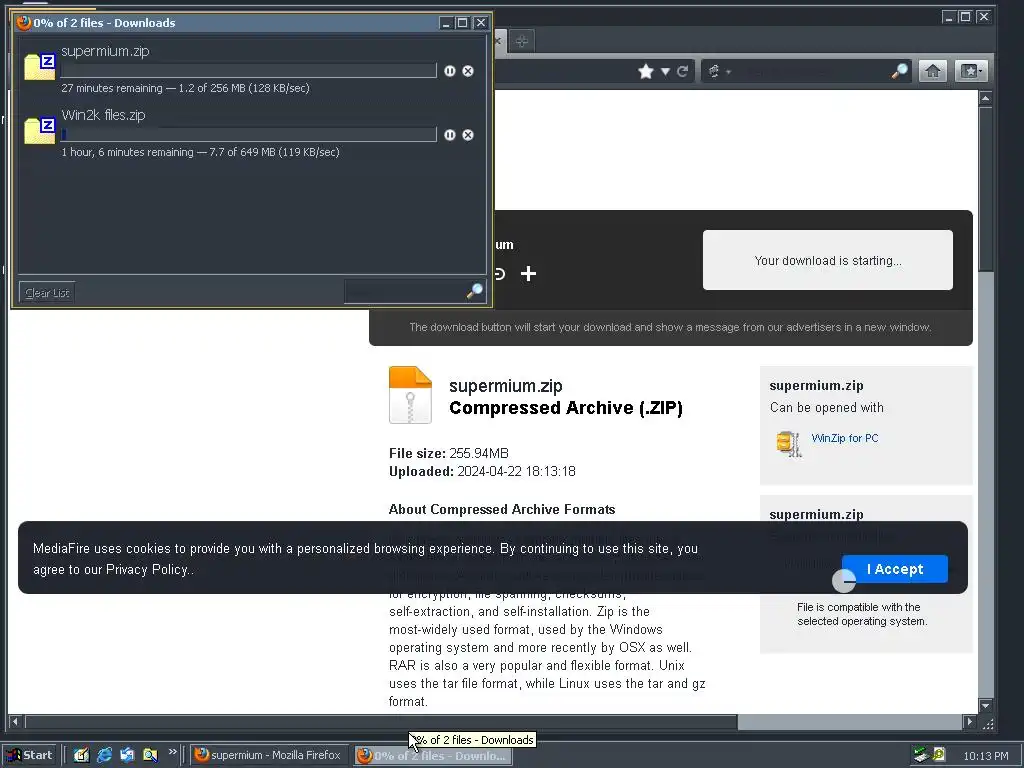Expand the Quick Launch overflow chevron
The image size is (1024, 768).
tap(172, 752)
